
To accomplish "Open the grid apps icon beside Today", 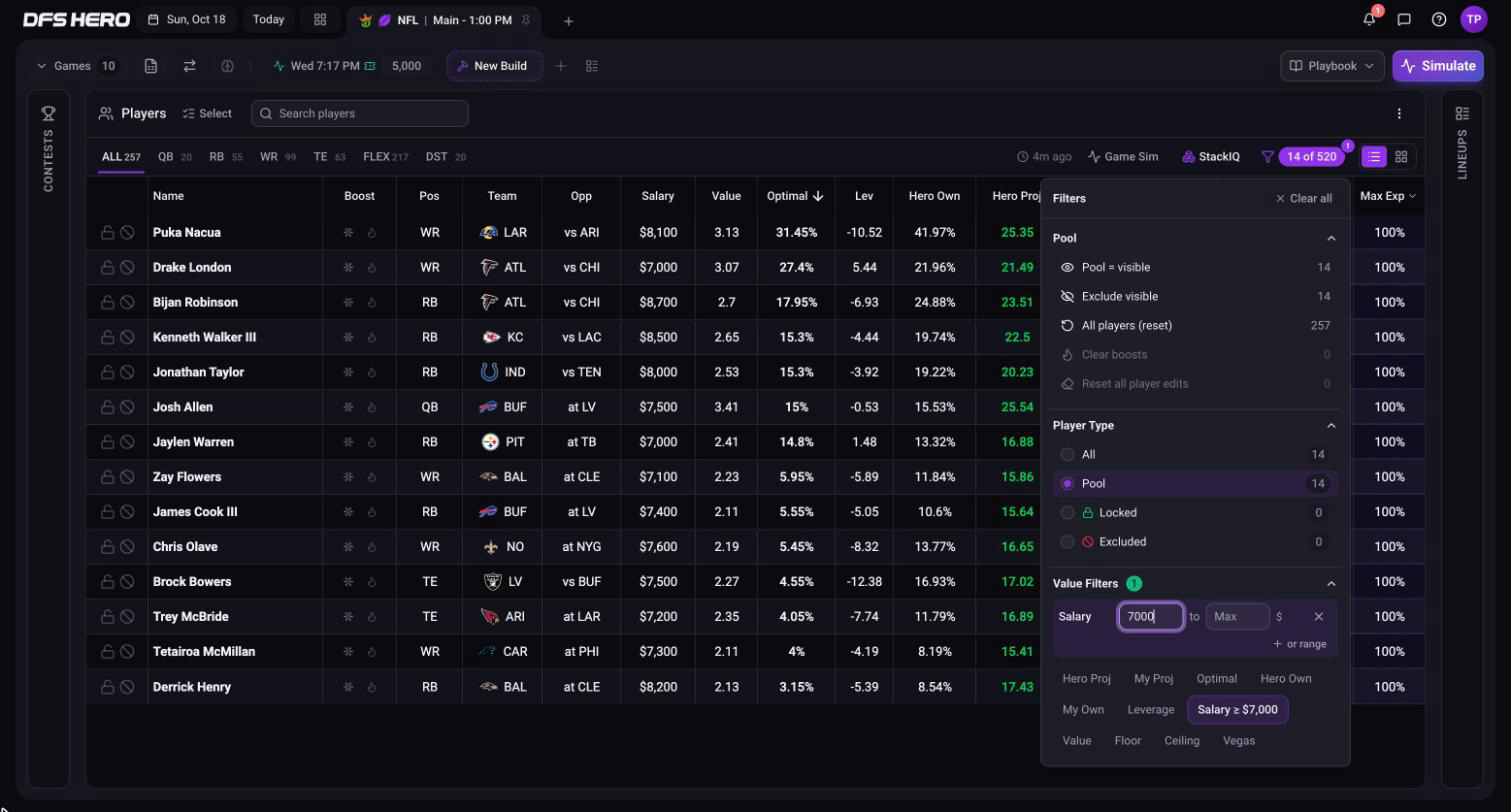I will tap(320, 19).
